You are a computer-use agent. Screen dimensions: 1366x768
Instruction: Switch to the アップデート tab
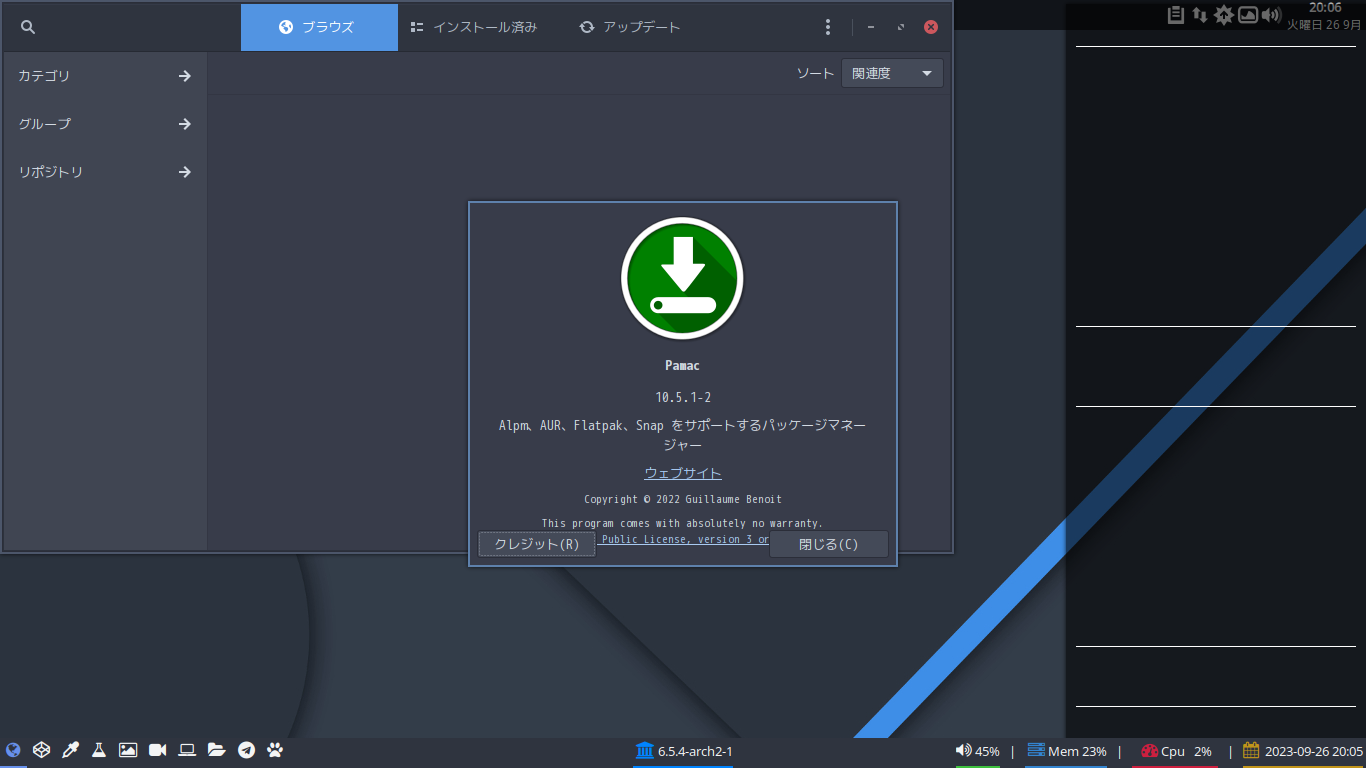[630, 27]
